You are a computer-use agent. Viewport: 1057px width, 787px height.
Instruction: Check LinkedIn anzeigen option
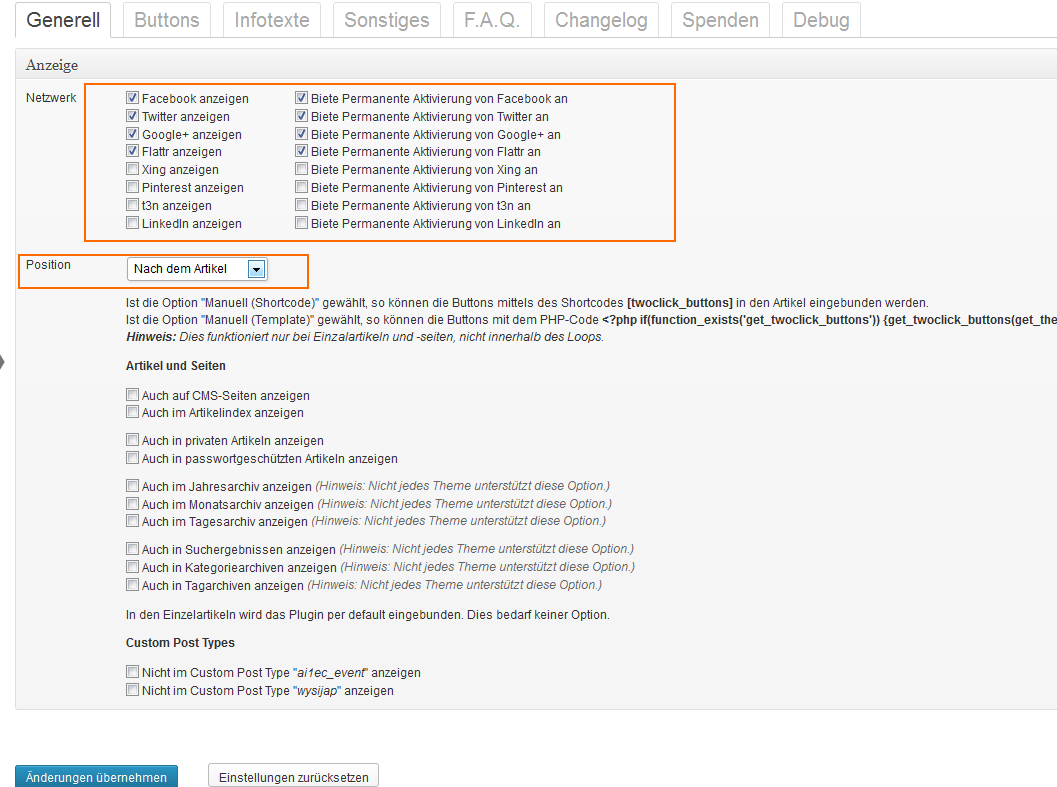click(x=133, y=224)
